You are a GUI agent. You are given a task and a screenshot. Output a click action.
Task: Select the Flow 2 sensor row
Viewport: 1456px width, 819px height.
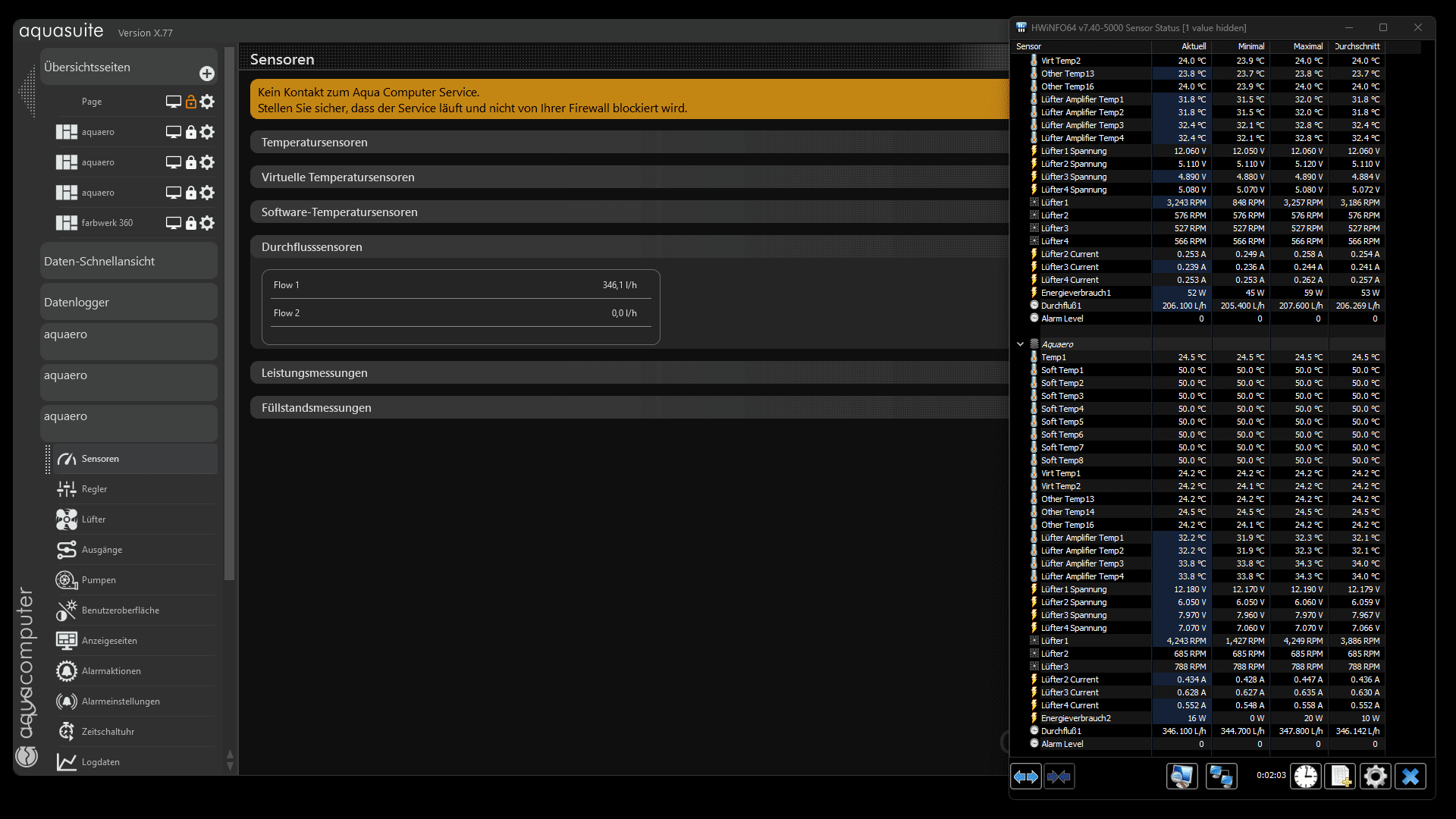coord(460,313)
